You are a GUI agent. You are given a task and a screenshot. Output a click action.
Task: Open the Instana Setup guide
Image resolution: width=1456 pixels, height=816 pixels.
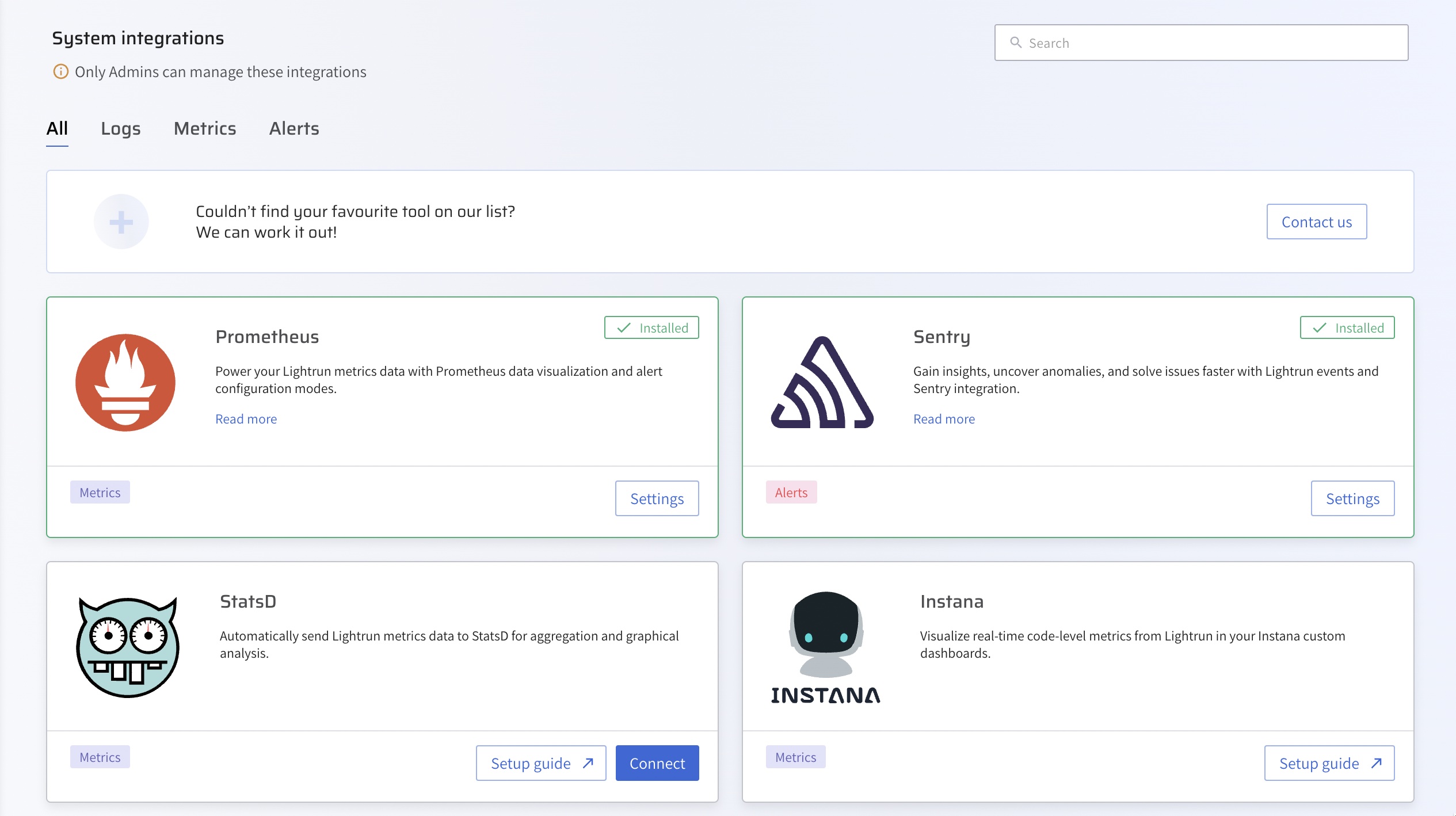pyautogui.click(x=1329, y=763)
